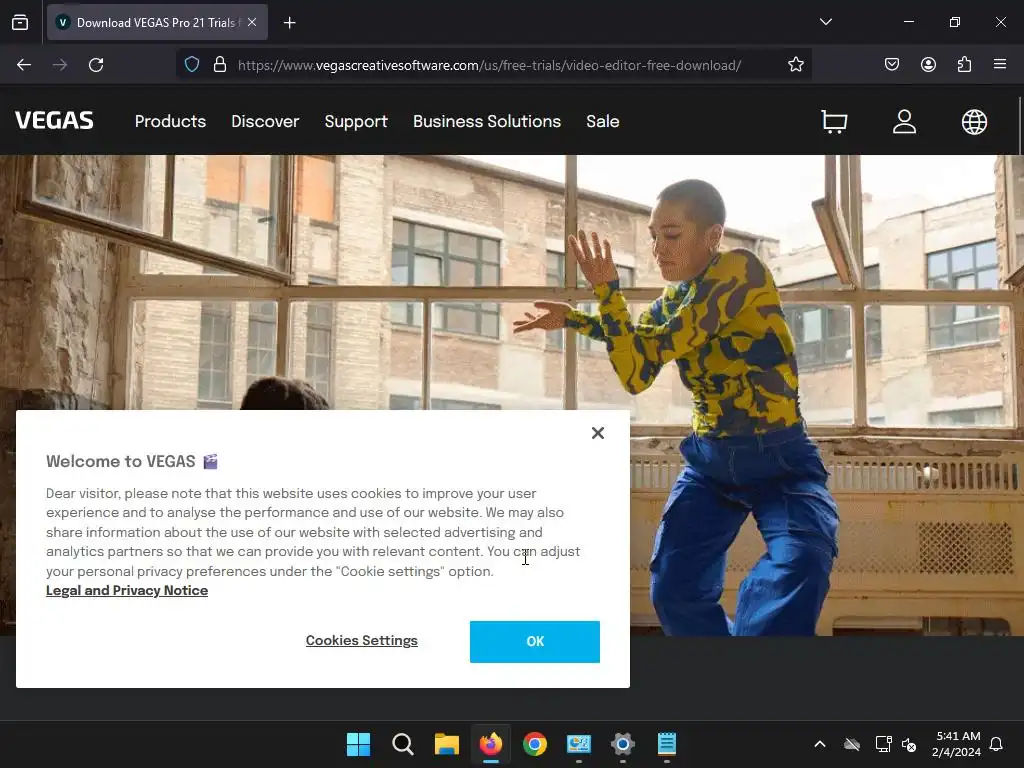Open the language globe icon

point(974,121)
